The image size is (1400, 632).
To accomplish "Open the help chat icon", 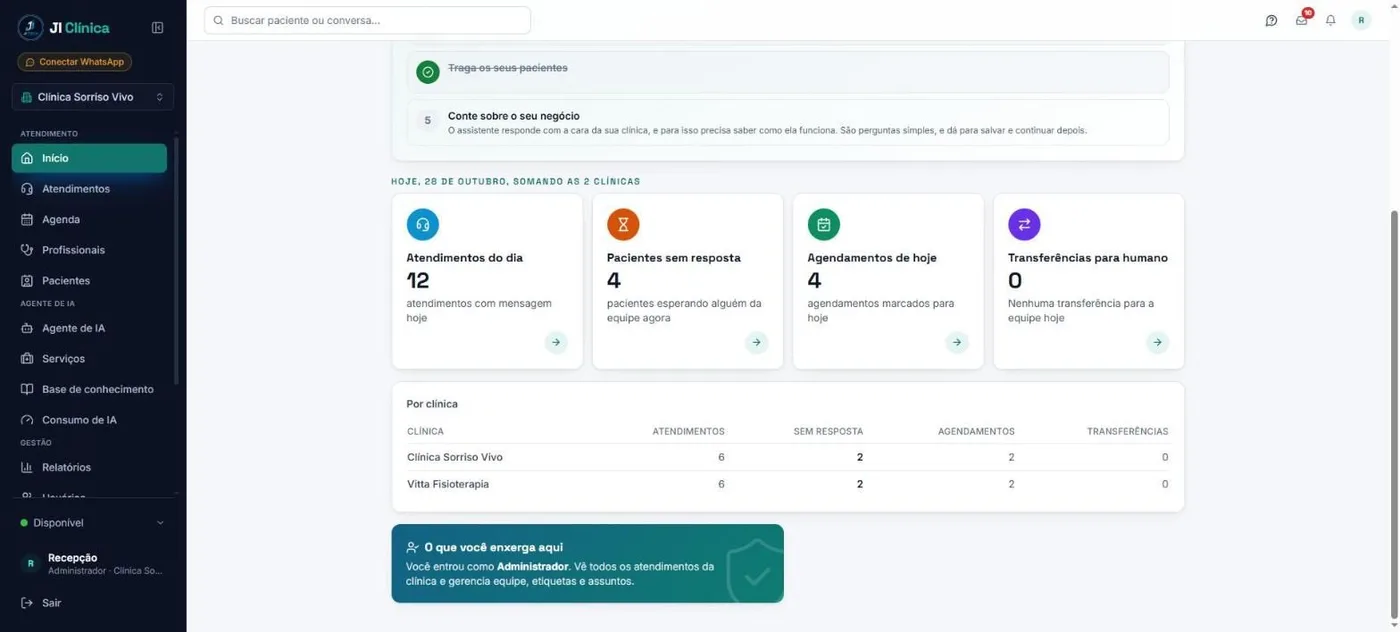I will point(1271,20).
